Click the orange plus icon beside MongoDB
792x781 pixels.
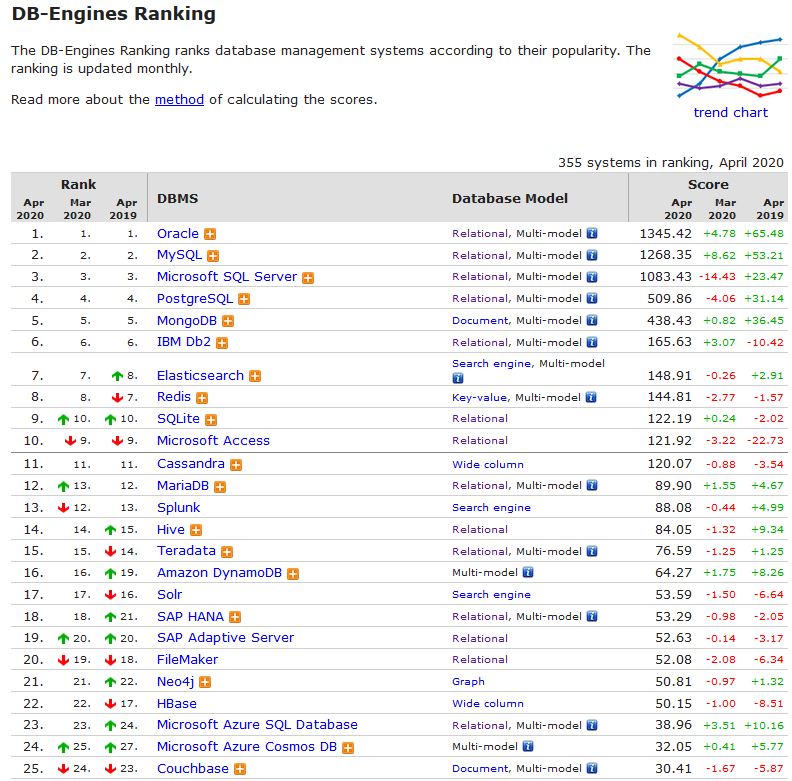(228, 321)
